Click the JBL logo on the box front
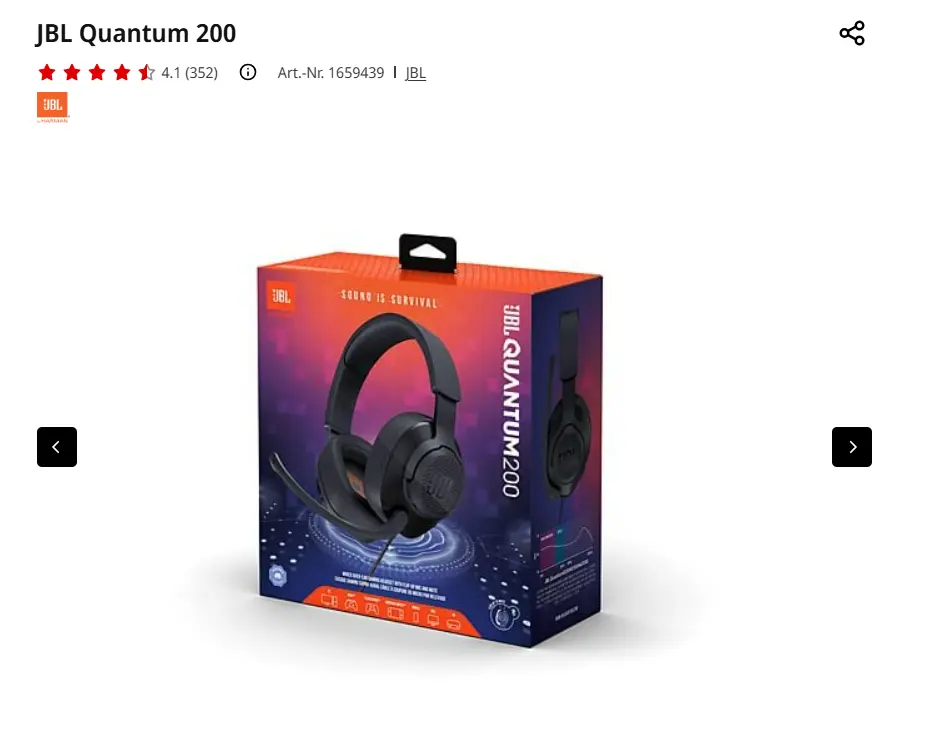Image resolution: width=941 pixels, height=737 pixels. (x=280, y=296)
